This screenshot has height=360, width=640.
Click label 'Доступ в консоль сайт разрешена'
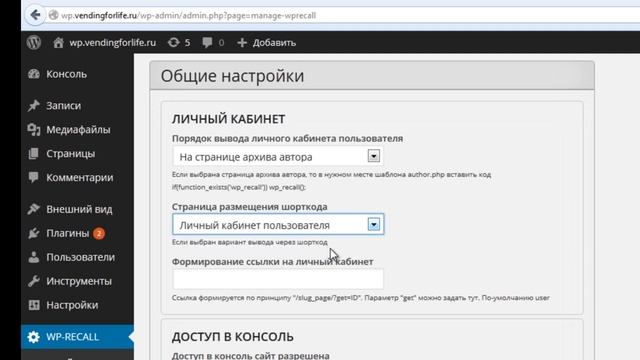tap(250, 356)
